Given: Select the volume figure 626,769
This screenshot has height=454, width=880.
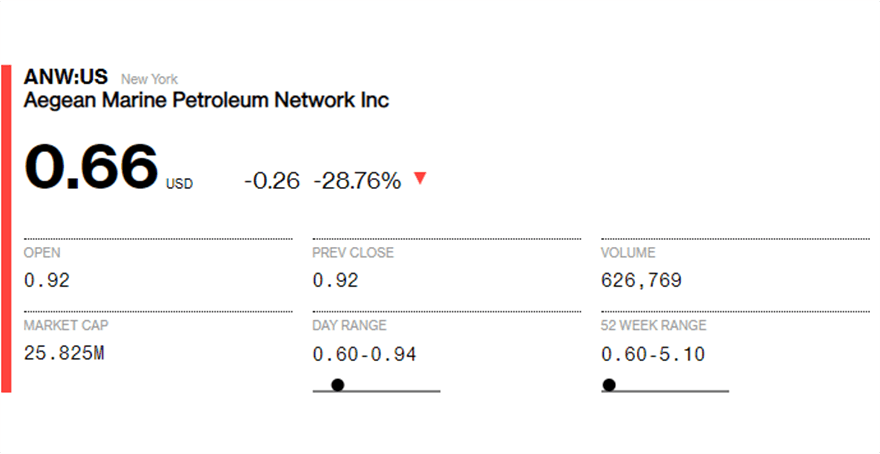Looking at the screenshot, I should click(641, 281).
